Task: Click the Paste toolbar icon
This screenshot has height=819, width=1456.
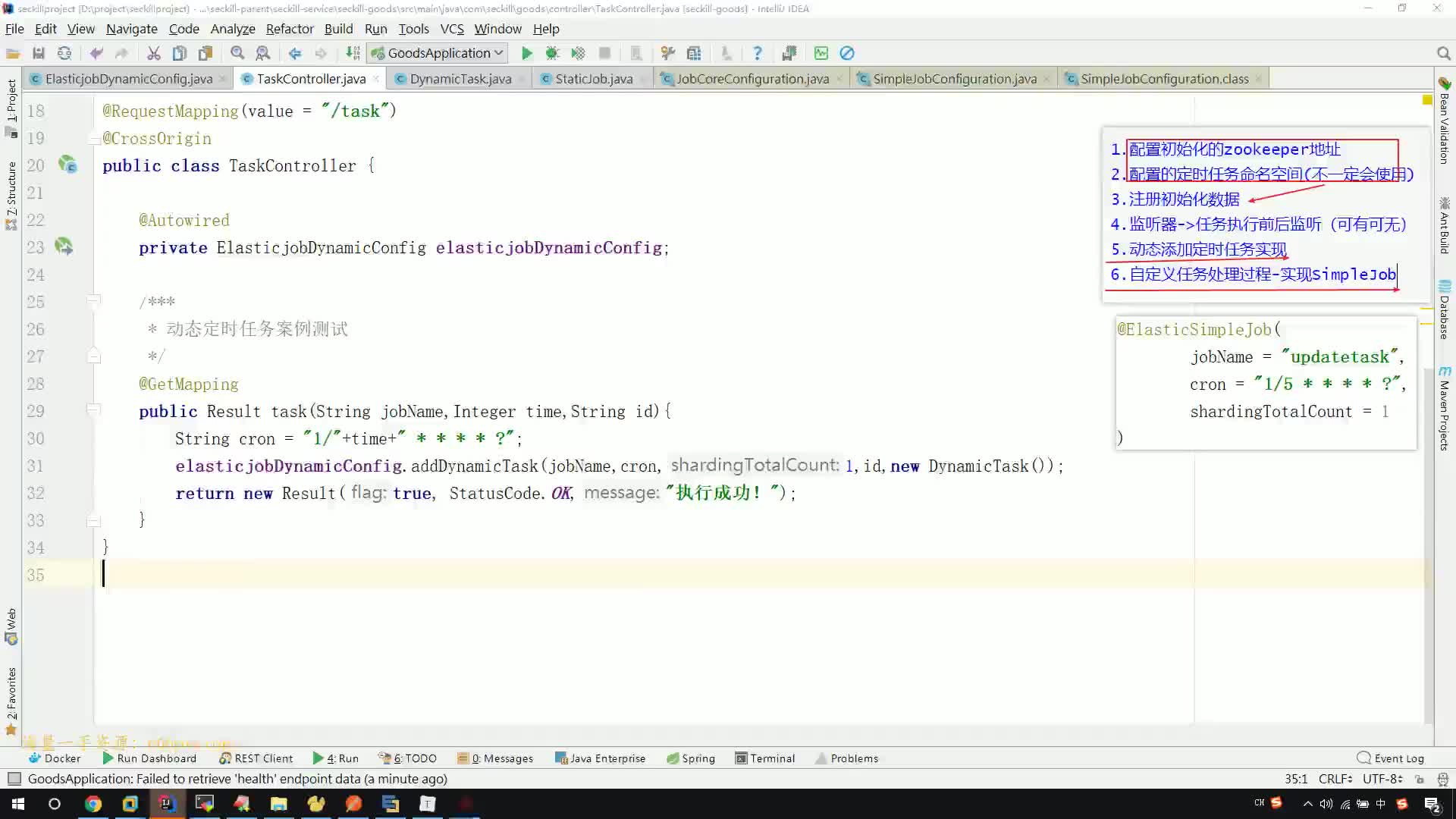Action: [206, 53]
